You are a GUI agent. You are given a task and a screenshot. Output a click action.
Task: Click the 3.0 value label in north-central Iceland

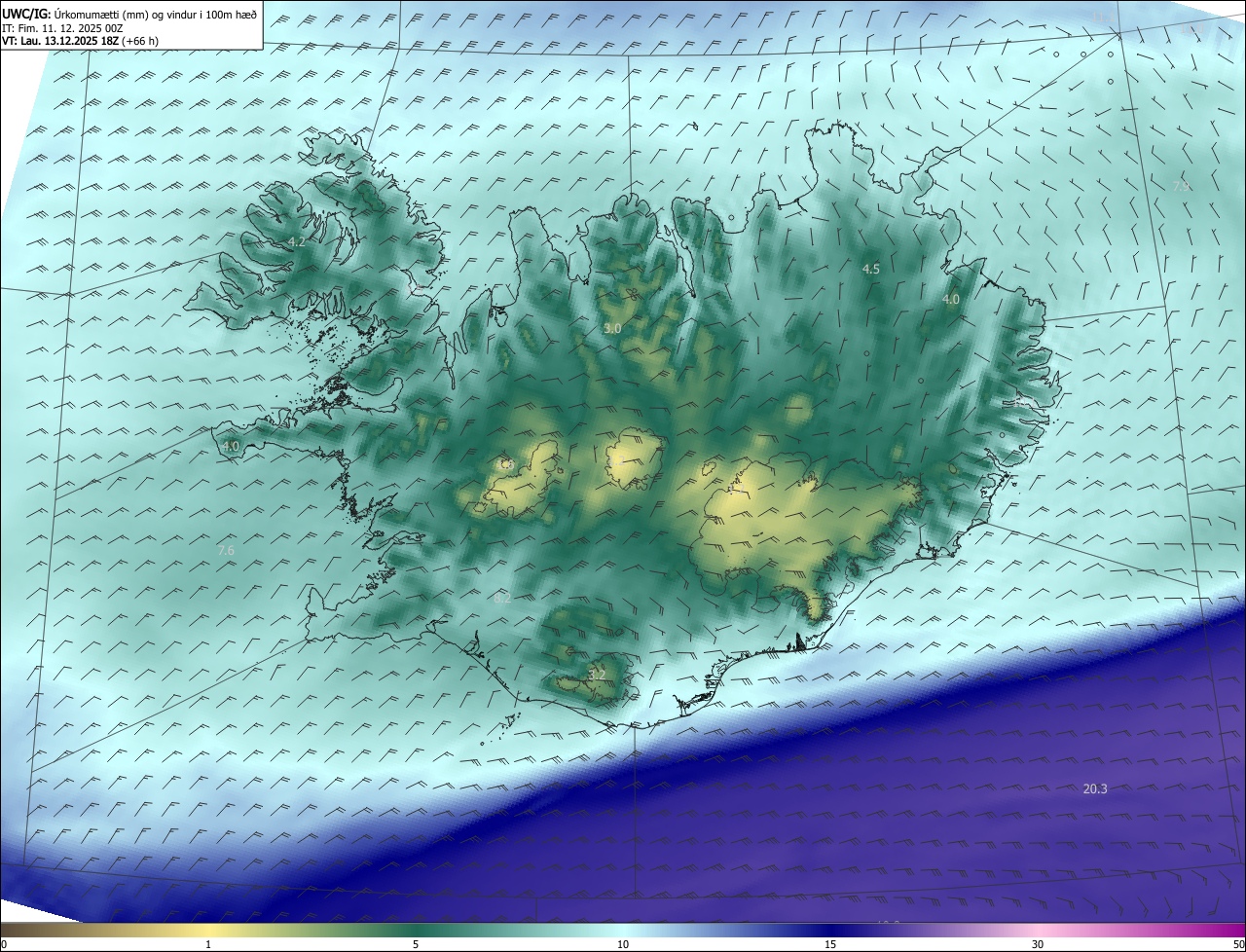pos(612,329)
